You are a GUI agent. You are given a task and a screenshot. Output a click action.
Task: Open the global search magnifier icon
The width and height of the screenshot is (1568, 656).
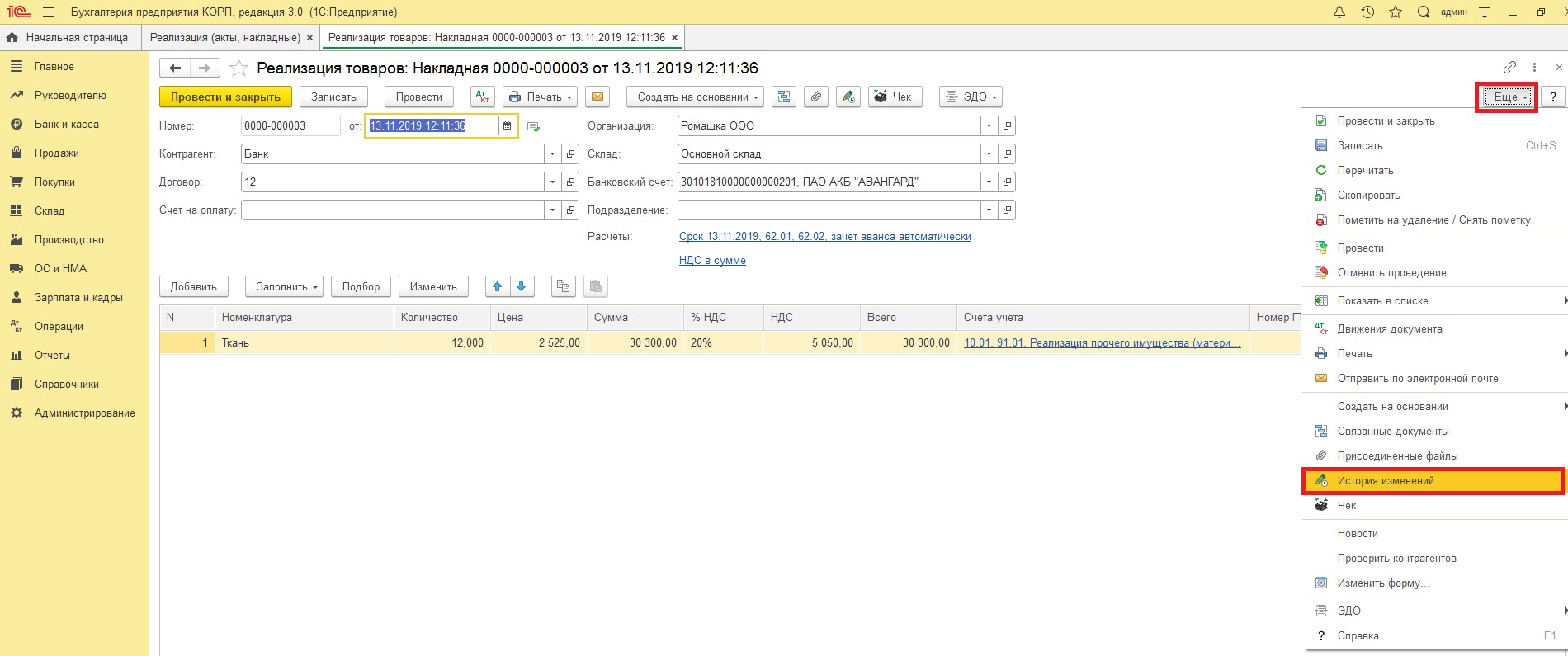click(1424, 12)
